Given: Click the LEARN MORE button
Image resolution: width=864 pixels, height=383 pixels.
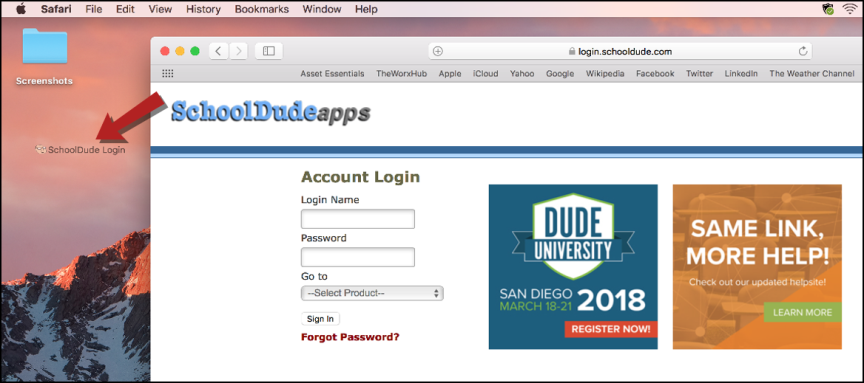Looking at the screenshot, I should pyautogui.click(x=802, y=312).
